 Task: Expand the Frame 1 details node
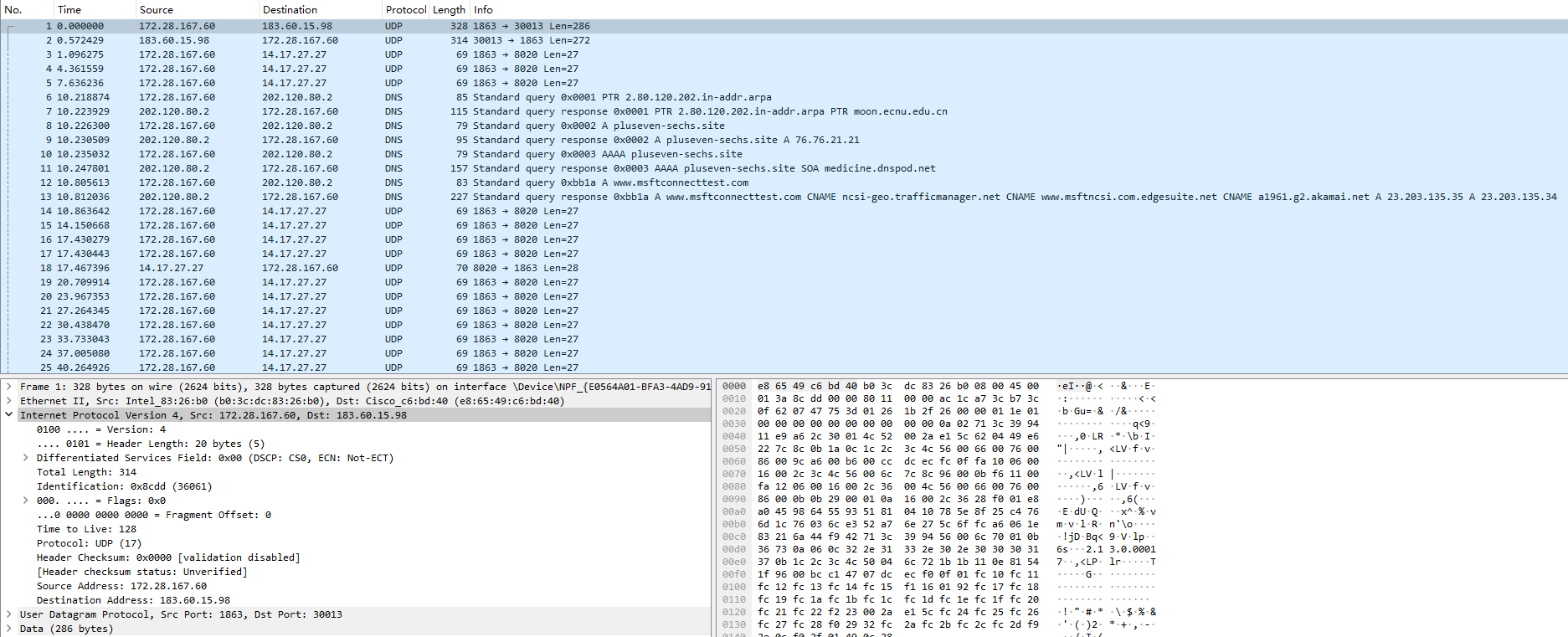point(9,387)
